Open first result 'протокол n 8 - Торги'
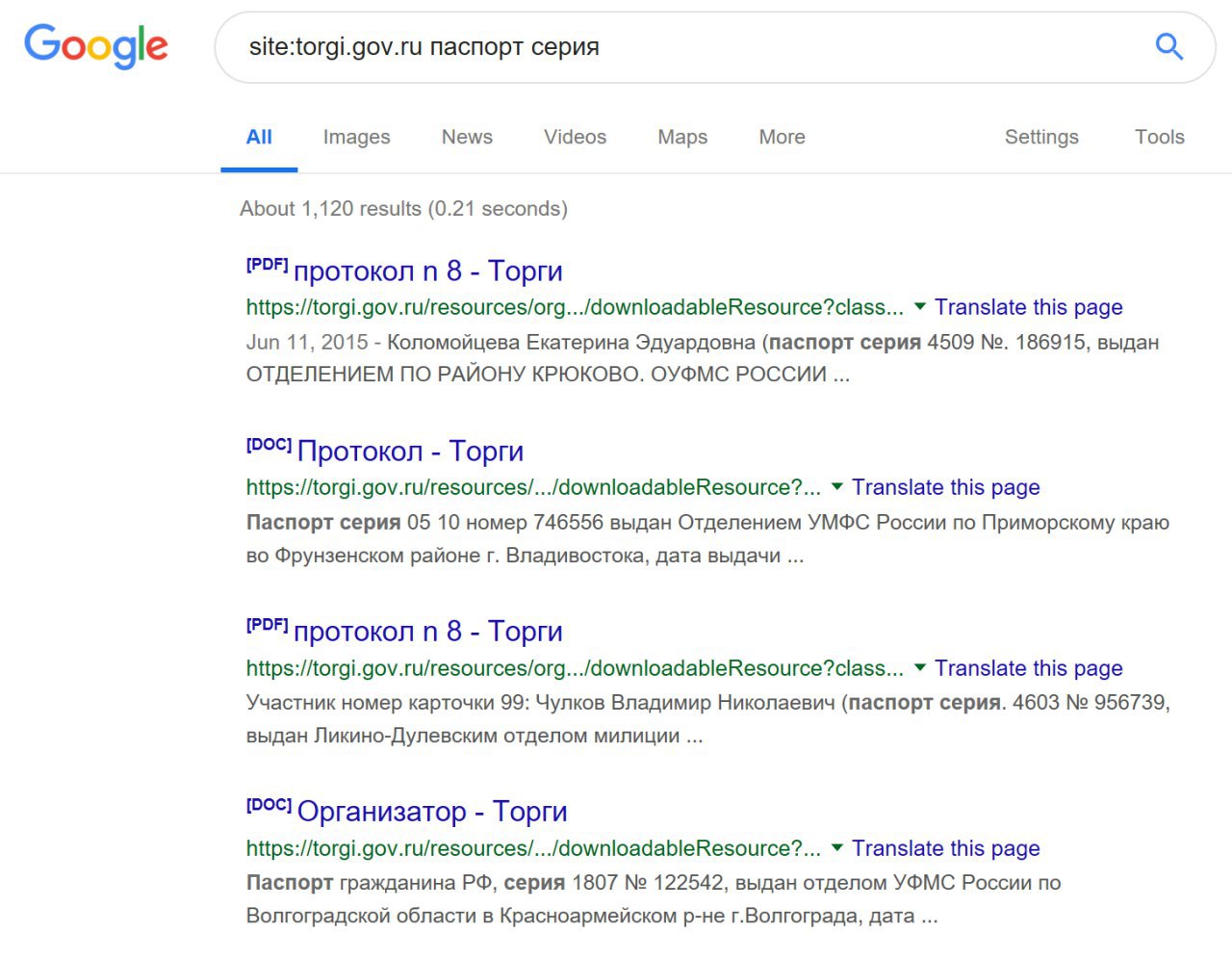 pyautogui.click(x=428, y=272)
